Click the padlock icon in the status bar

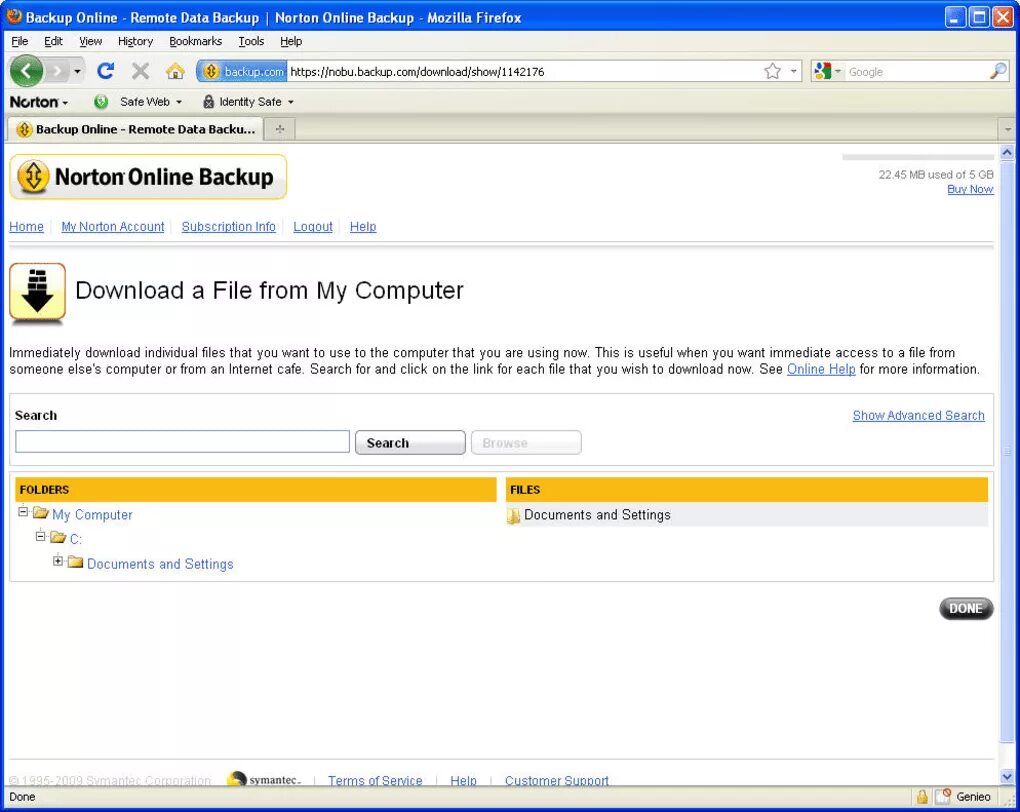tap(922, 796)
